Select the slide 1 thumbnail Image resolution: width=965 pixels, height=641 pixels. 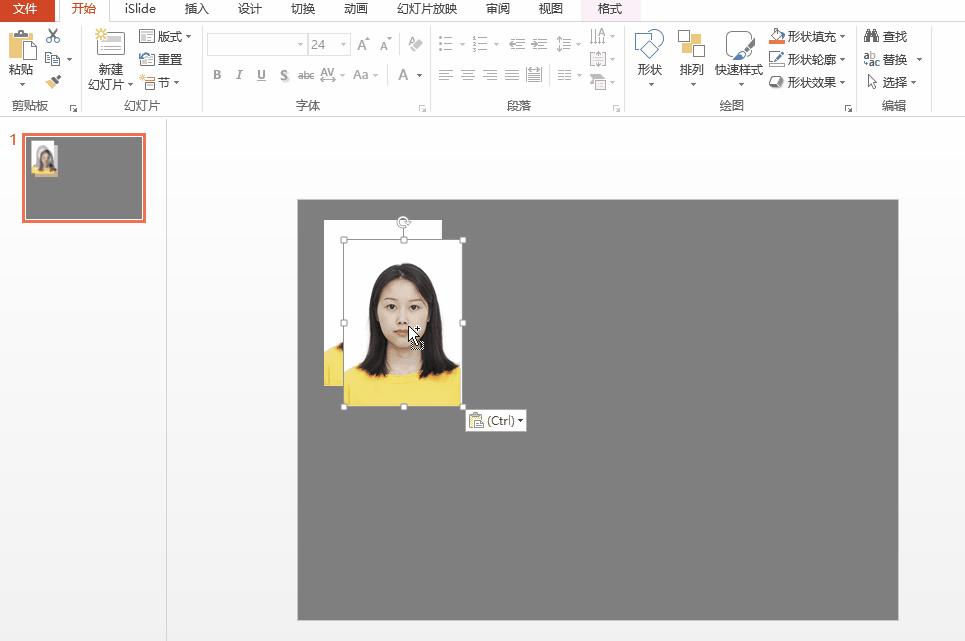coord(83,177)
